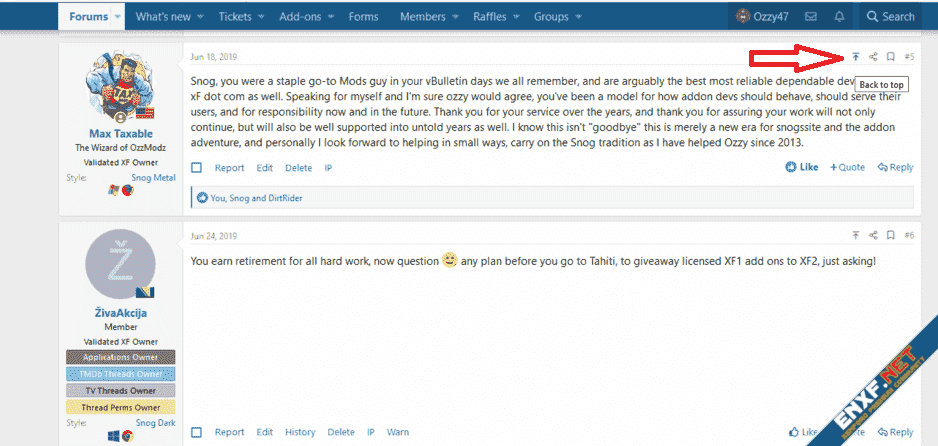
Task: Open the alerts bell icon
Action: click(x=839, y=16)
